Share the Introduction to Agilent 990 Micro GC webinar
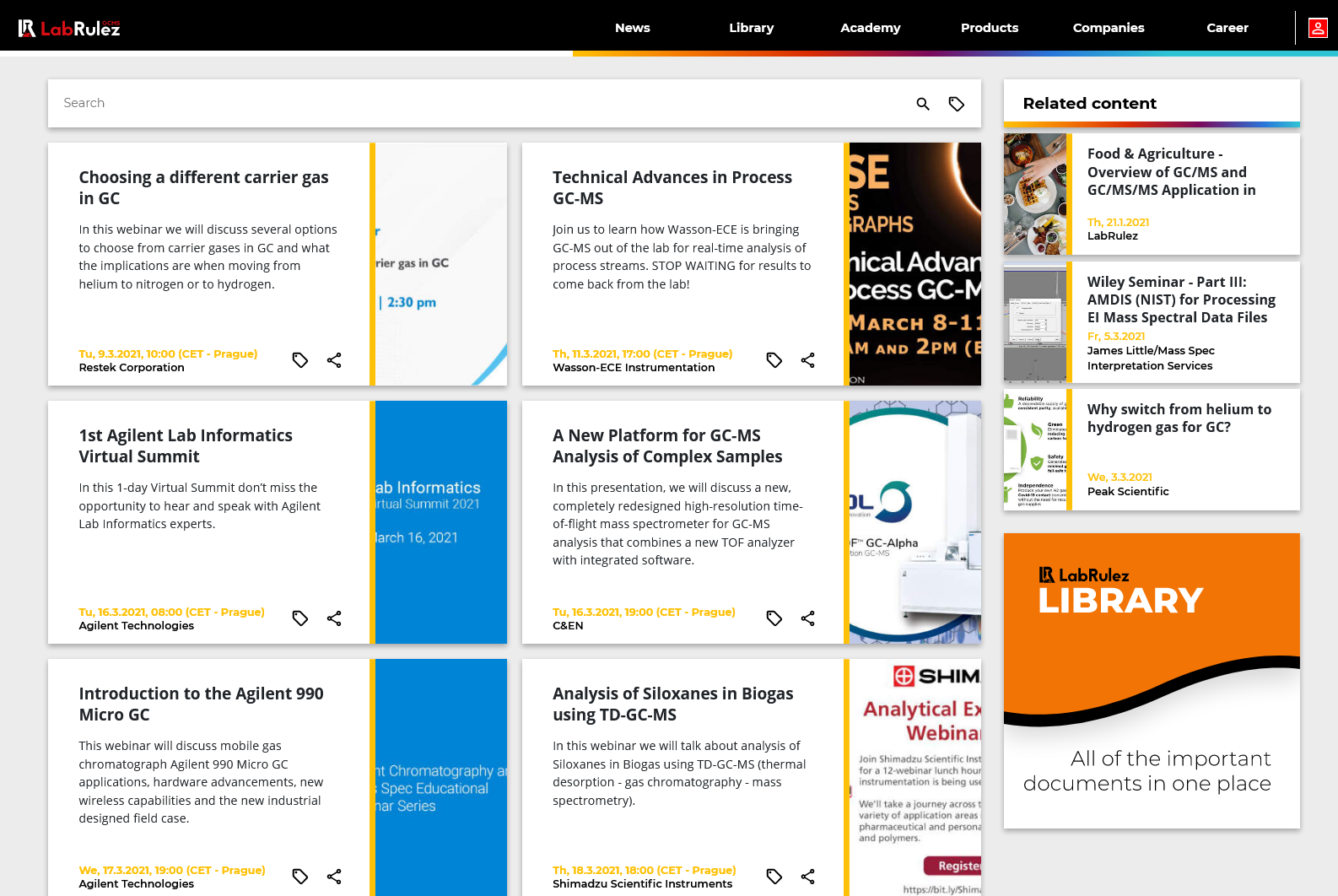The width and height of the screenshot is (1338, 896). pos(334,877)
